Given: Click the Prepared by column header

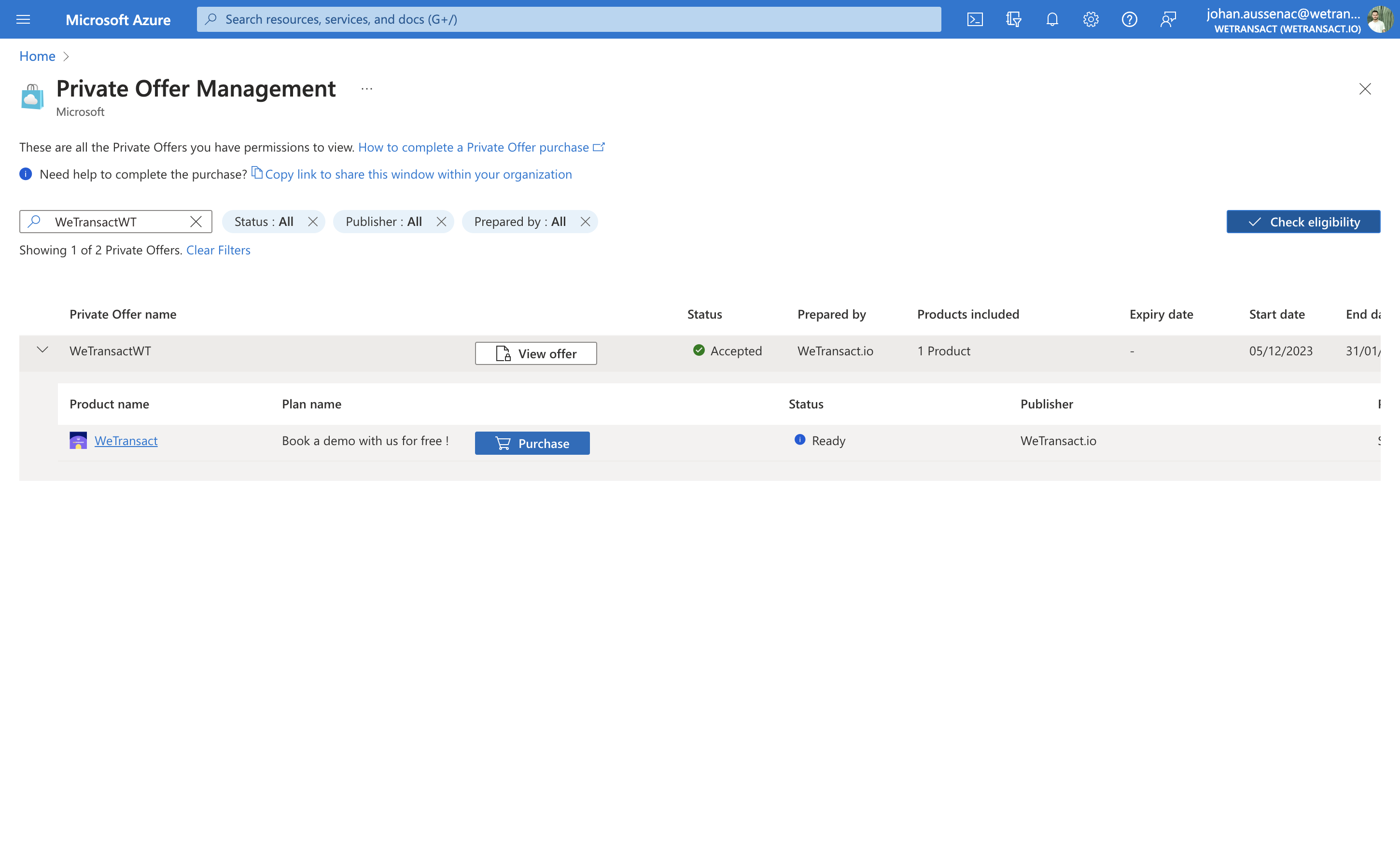Looking at the screenshot, I should click(832, 314).
